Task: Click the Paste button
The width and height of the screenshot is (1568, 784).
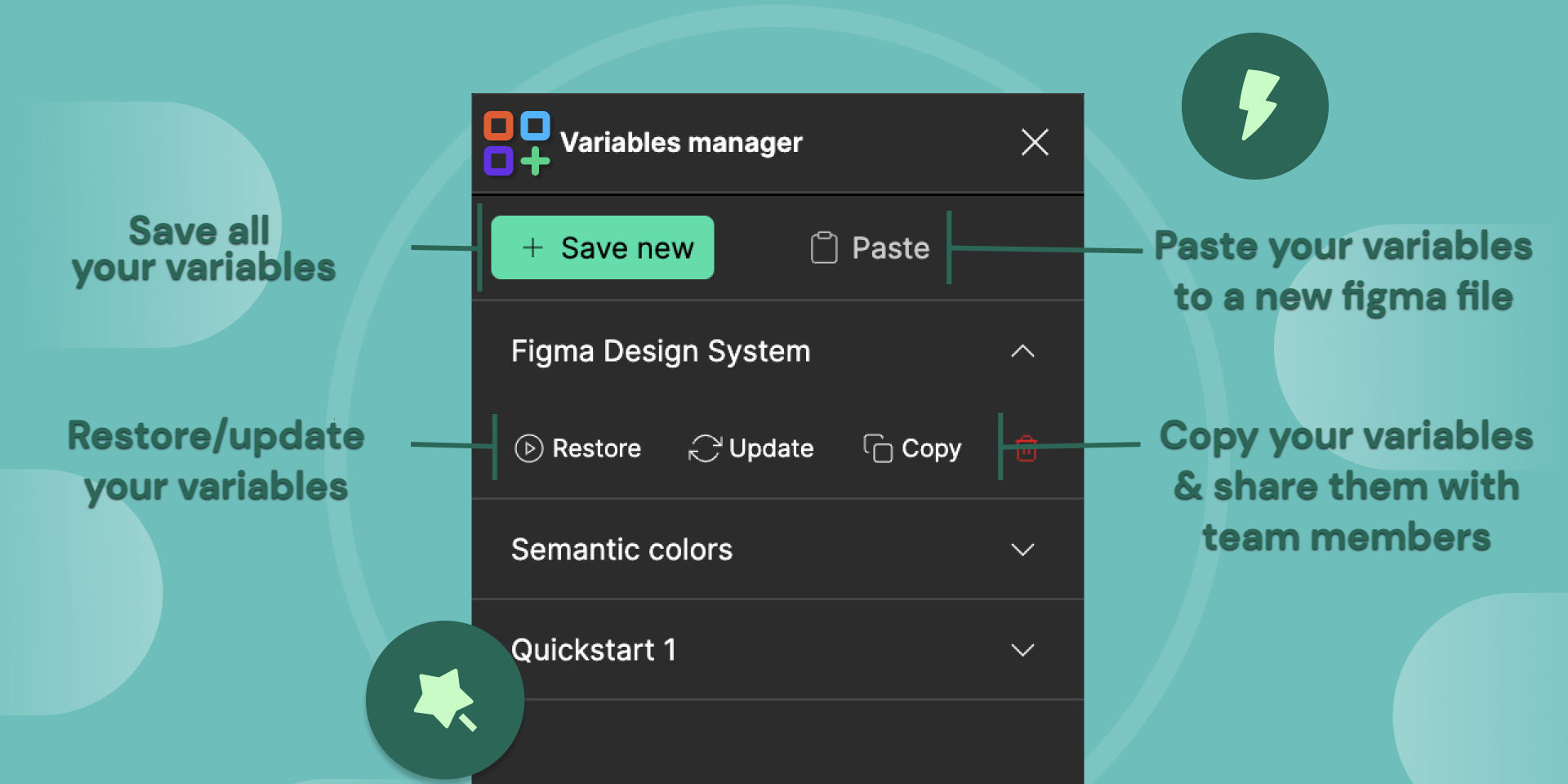Action: point(868,247)
